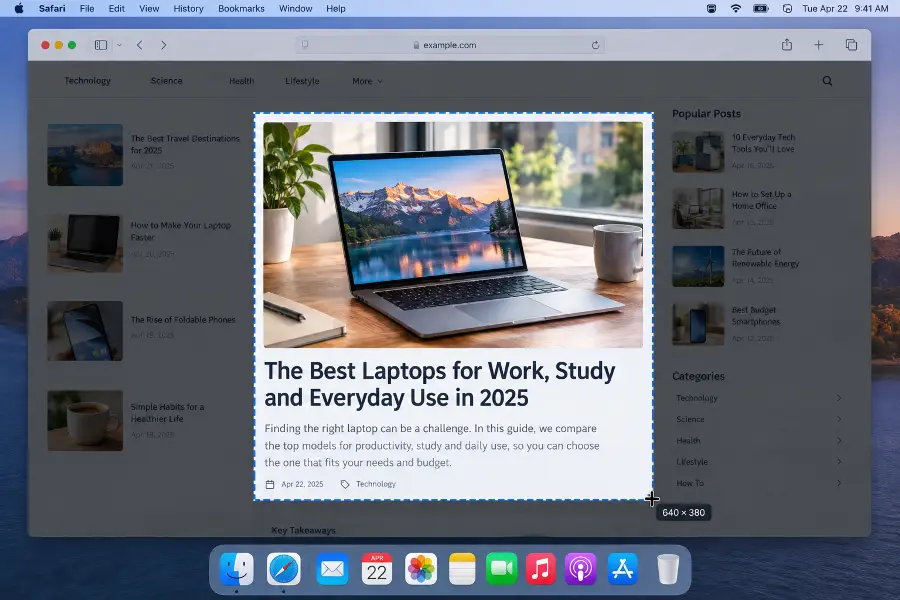Screen dimensions: 900x600
Task: Click the example.com address bar
Action: (x=450, y=45)
